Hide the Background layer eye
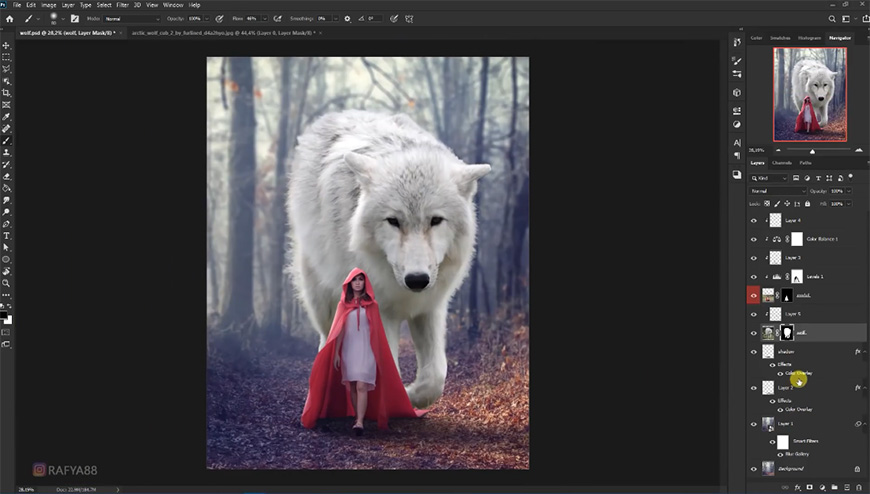Image resolution: width=870 pixels, height=494 pixels. pyautogui.click(x=753, y=469)
